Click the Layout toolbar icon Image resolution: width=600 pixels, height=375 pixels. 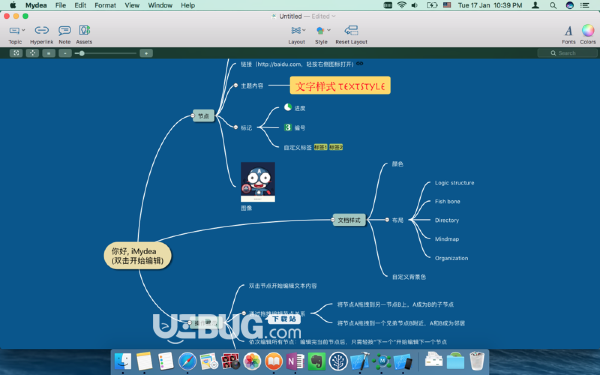[x=296, y=30]
